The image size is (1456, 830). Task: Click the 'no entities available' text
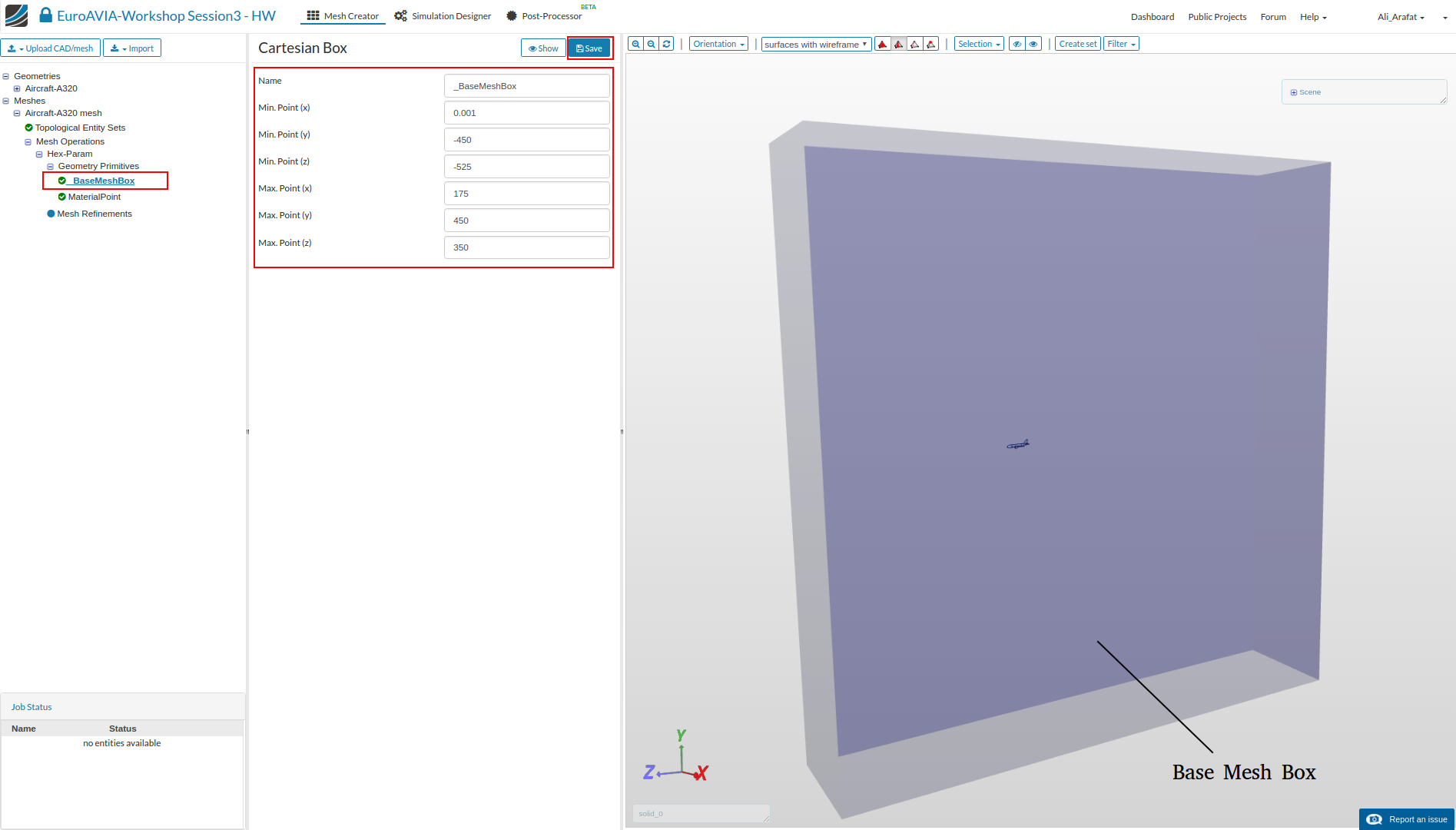(x=122, y=743)
